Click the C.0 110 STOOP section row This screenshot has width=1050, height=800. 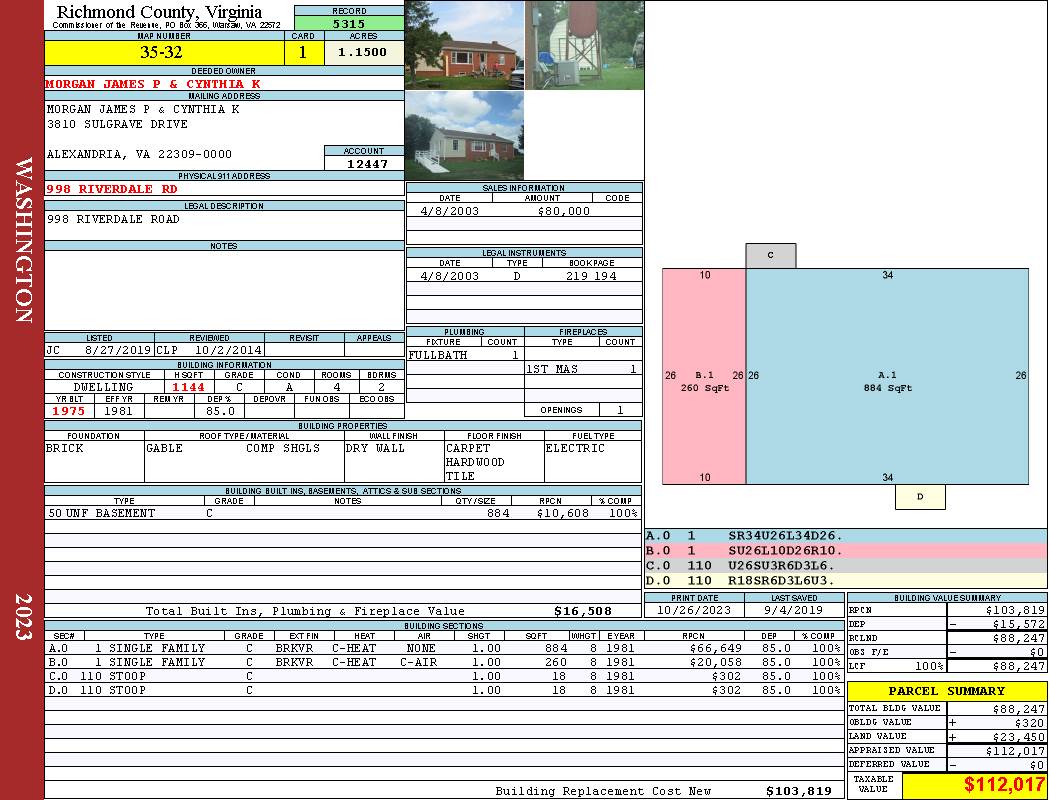coord(444,676)
